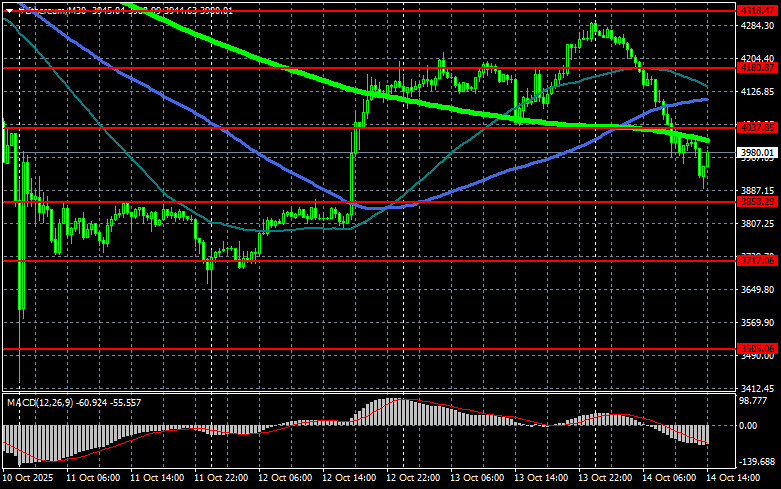781x489 pixels.
Task: Select the 4180.87 red price level label
Action: coord(757,68)
